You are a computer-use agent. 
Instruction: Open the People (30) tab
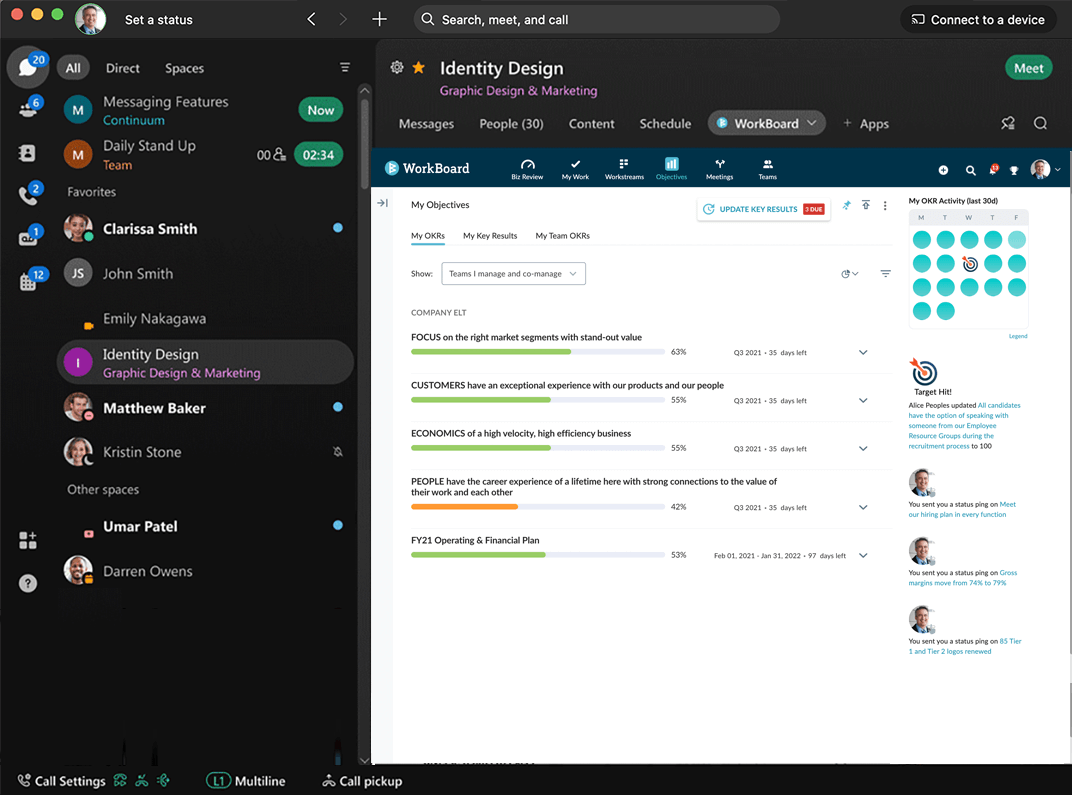pos(511,124)
